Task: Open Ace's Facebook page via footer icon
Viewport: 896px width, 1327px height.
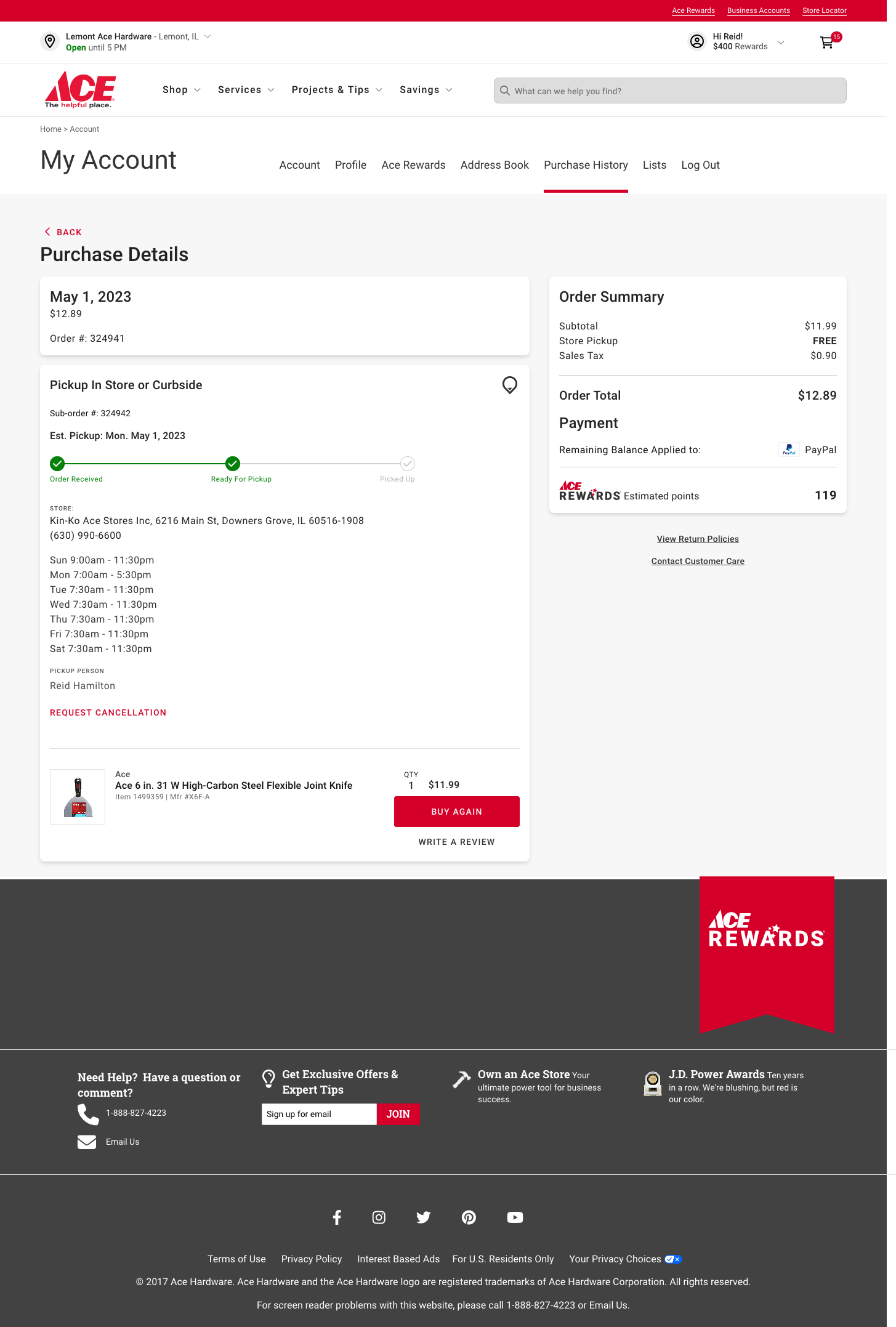Action: (337, 1217)
